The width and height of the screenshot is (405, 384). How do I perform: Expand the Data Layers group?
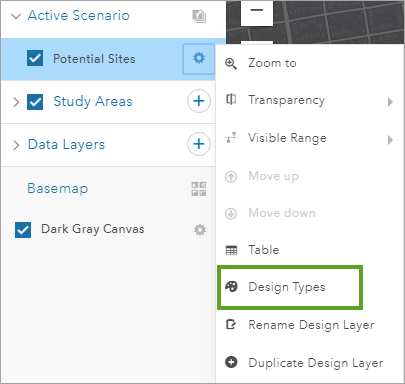tap(16, 145)
